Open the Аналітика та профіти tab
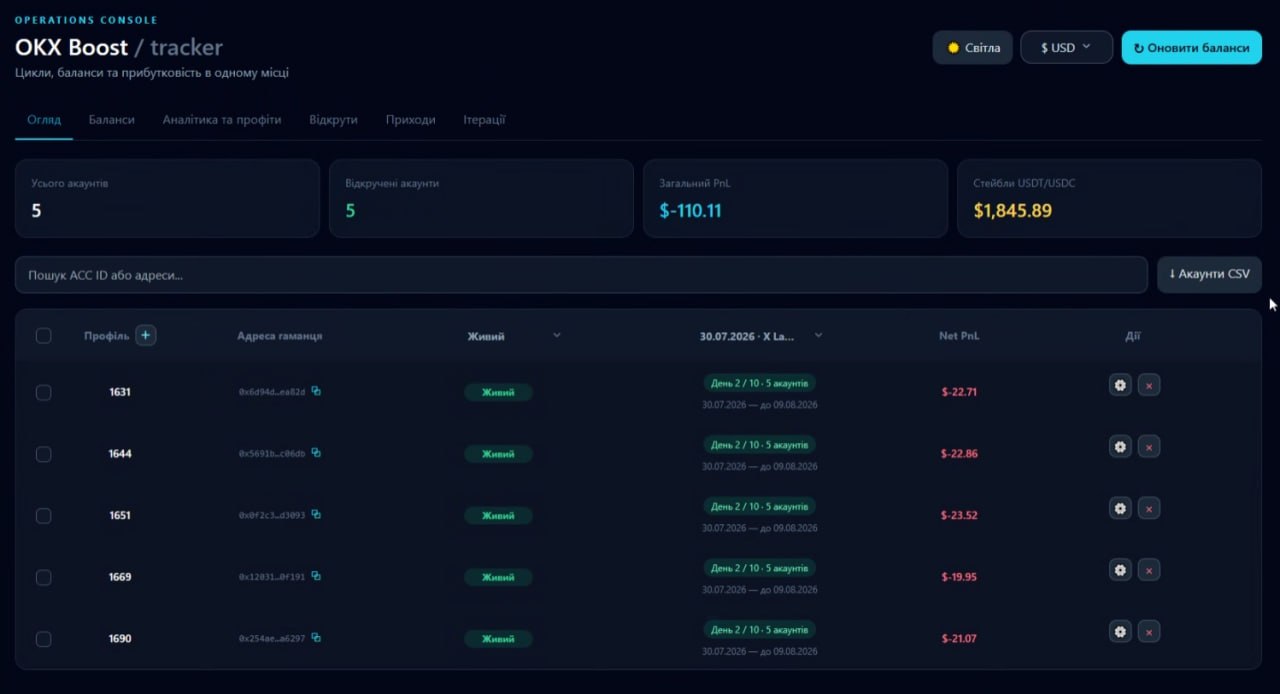 pyautogui.click(x=222, y=119)
